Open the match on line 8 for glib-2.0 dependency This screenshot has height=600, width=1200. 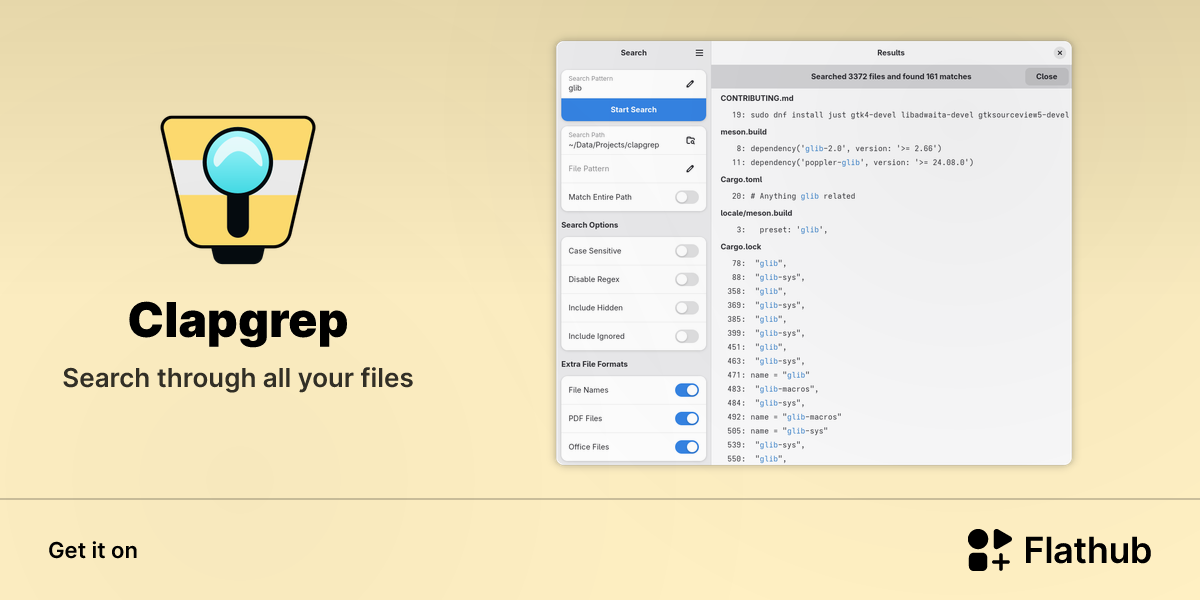pyautogui.click(x=838, y=148)
